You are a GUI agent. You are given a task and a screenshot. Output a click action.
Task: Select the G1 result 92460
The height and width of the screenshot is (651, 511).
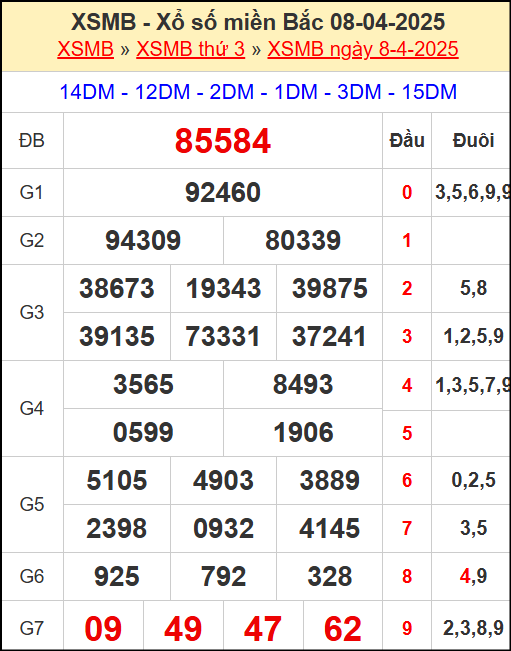(223, 193)
